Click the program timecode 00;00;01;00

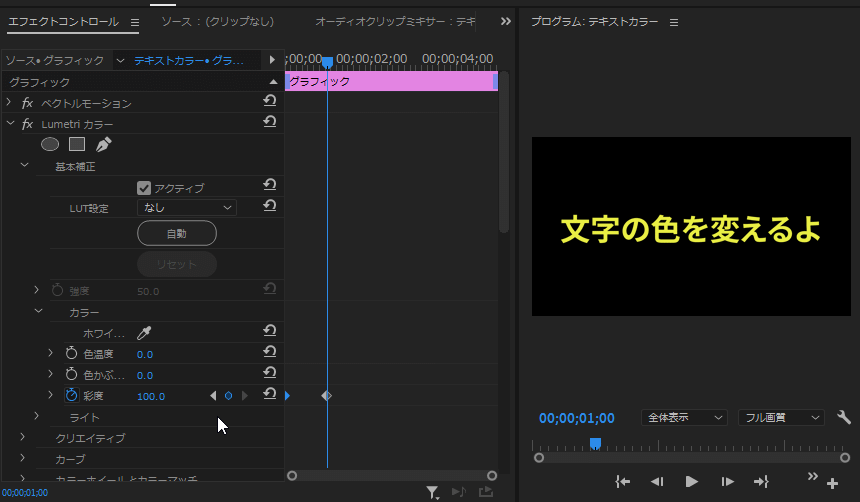576,418
